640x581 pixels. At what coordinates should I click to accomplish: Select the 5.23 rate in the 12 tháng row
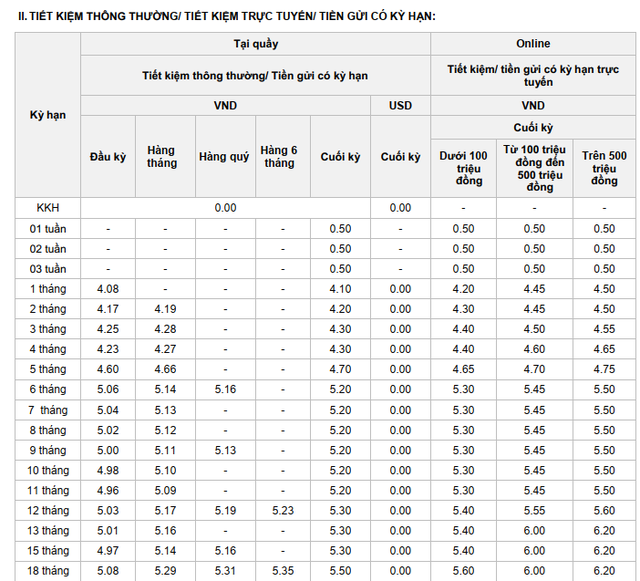[x=282, y=510]
